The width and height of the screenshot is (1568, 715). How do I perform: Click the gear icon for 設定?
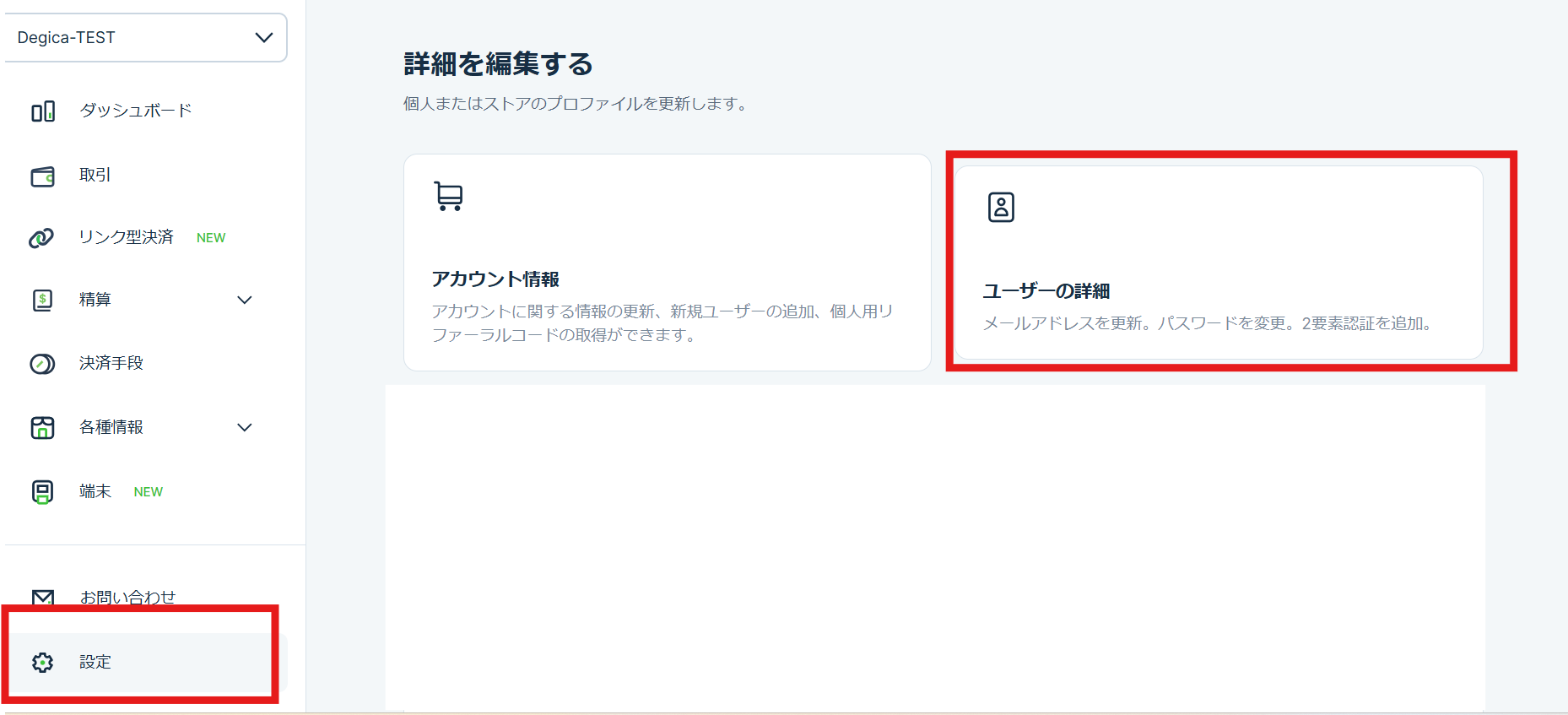click(x=42, y=663)
